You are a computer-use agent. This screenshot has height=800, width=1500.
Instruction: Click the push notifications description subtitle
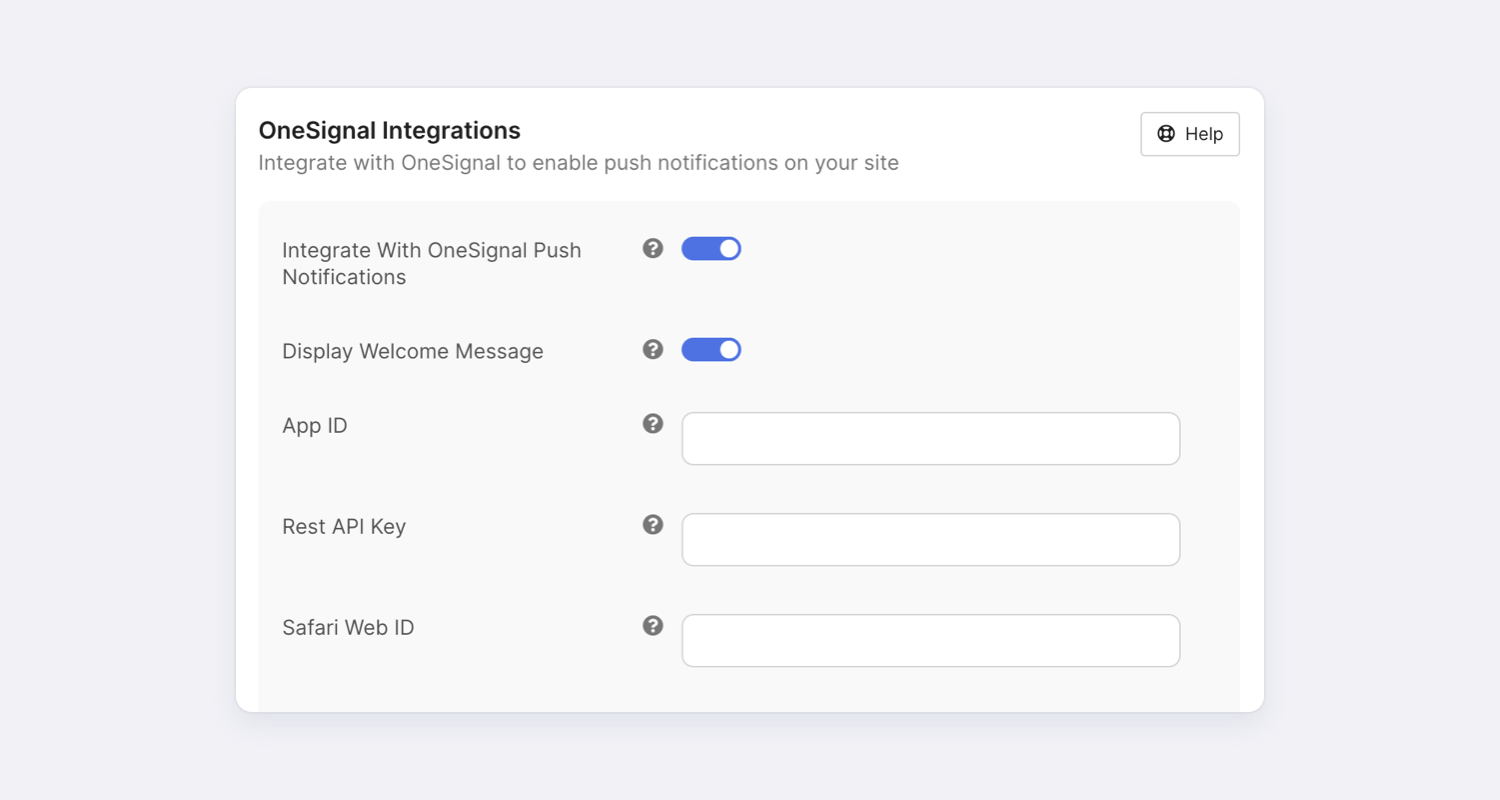point(578,163)
